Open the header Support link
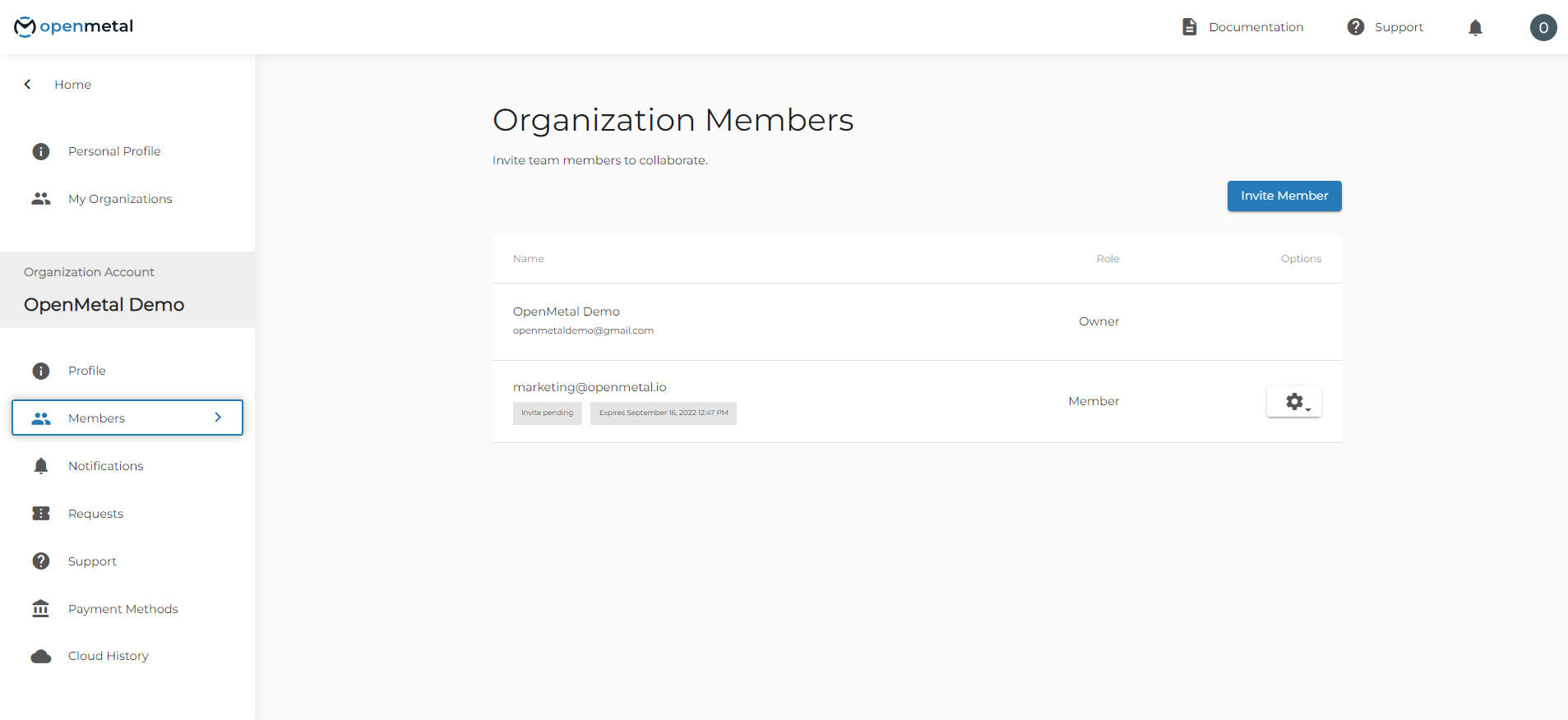This screenshot has height=720, width=1568. pyautogui.click(x=1399, y=27)
